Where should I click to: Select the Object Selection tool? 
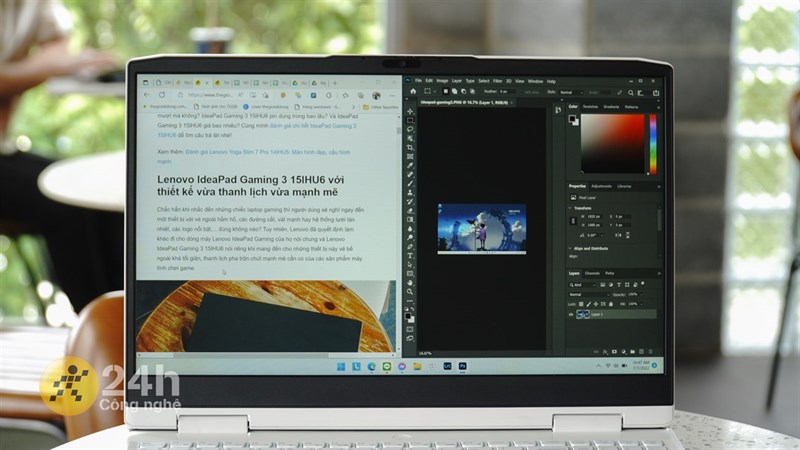[410, 138]
